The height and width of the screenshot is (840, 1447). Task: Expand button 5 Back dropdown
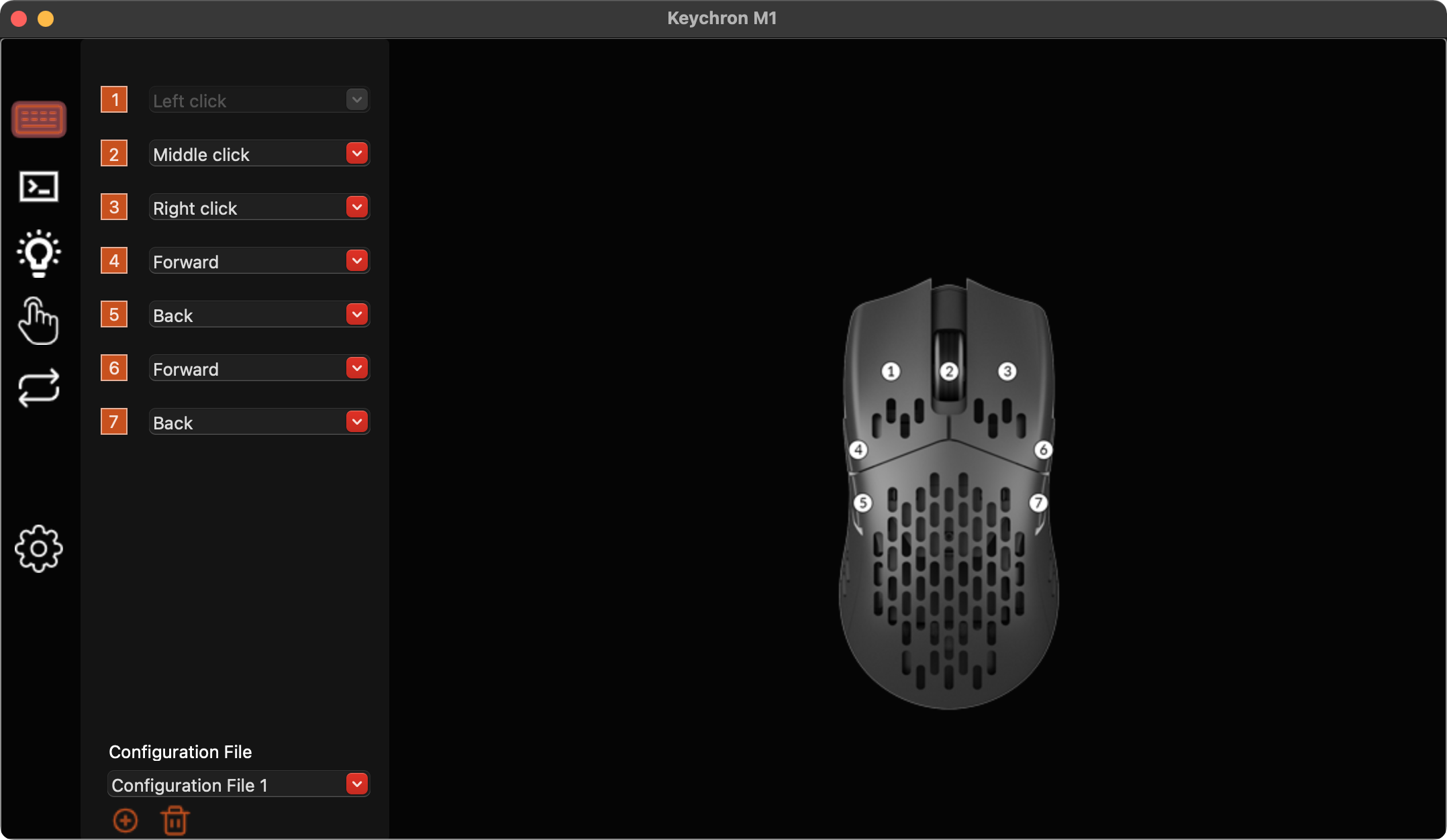point(259,314)
